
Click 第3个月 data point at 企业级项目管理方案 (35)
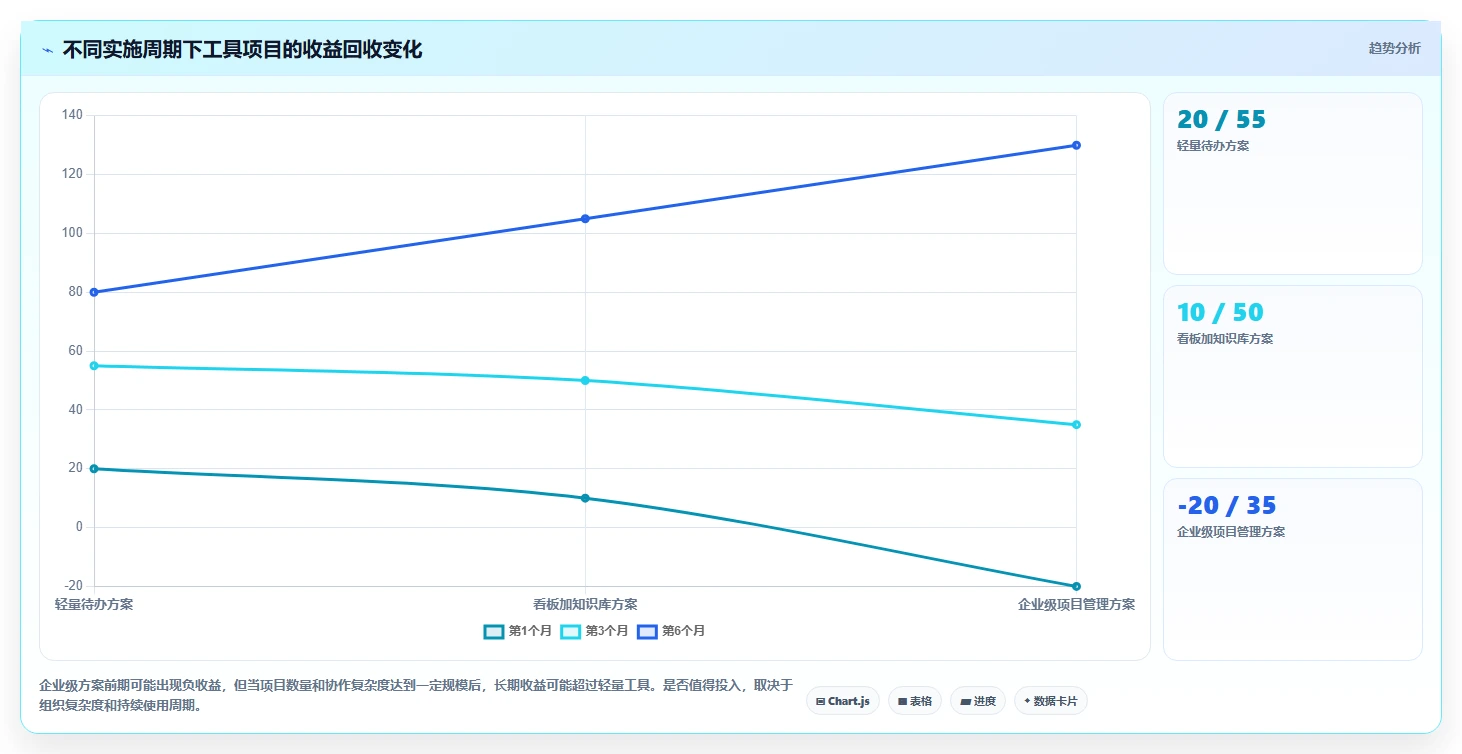[1076, 425]
